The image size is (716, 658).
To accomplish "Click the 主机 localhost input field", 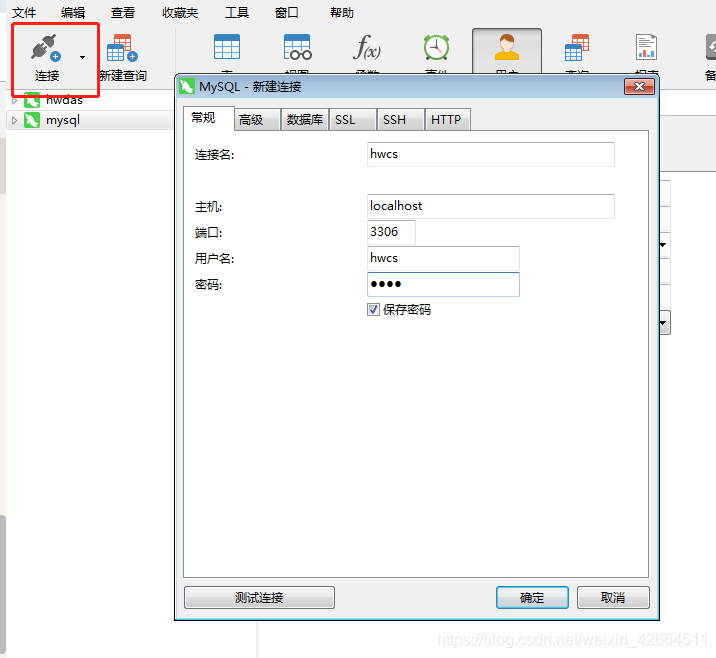I will 490,206.
